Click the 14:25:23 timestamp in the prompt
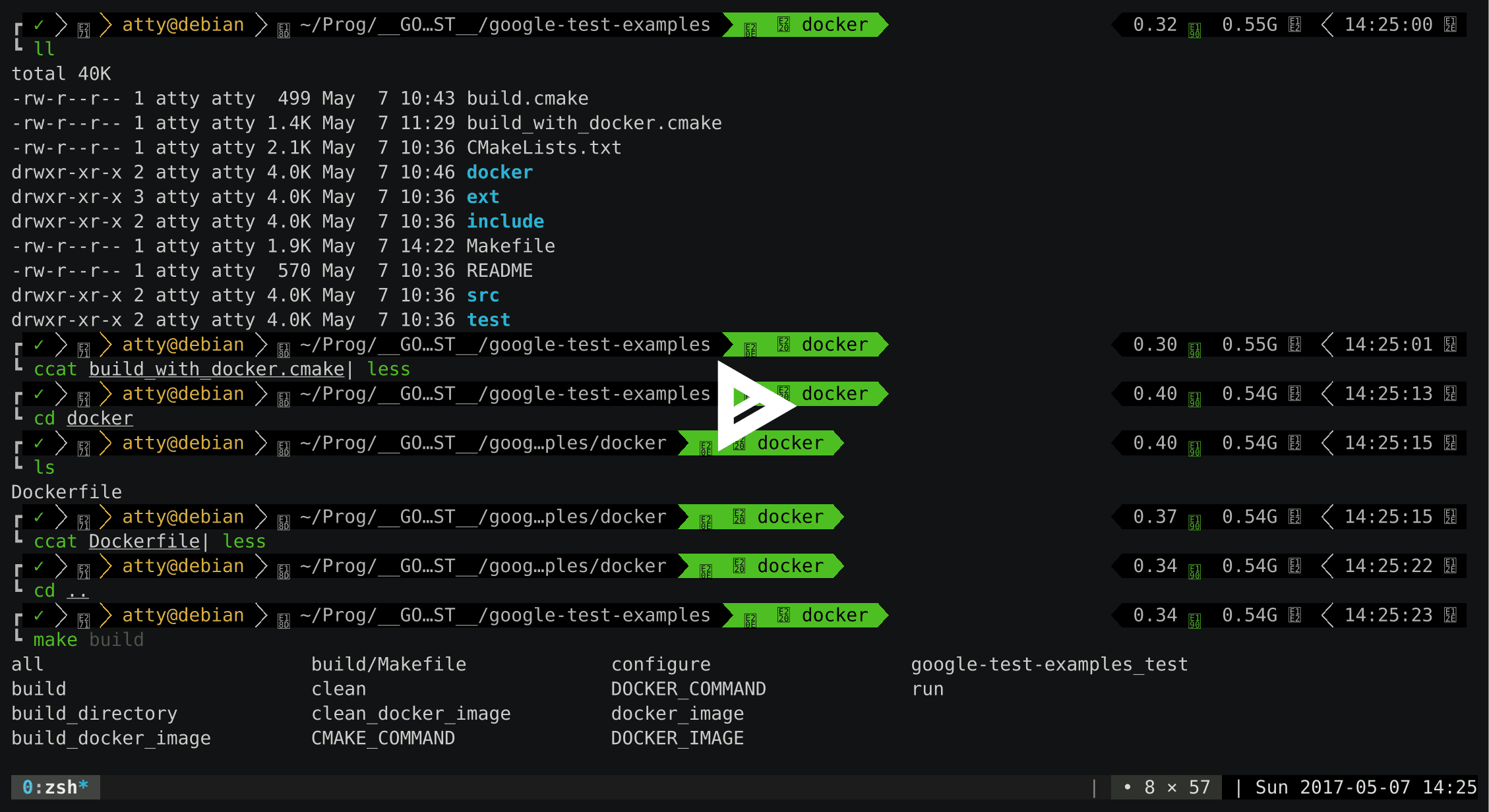 click(x=1389, y=615)
